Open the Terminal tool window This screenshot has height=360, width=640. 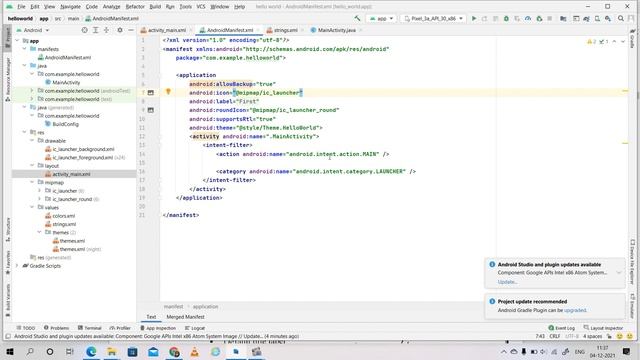point(90,328)
